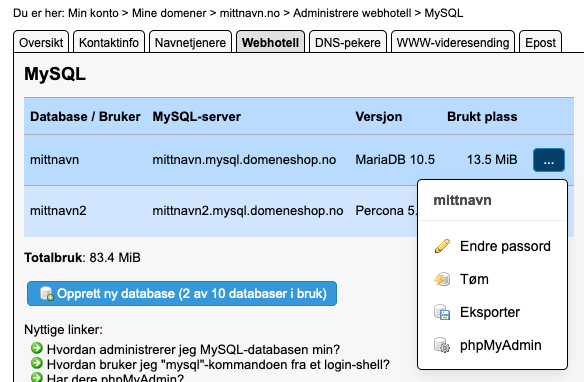Click the lightning icon beside Tøm
Image resolution: width=584 pixels, height=382 pixels.
(x=442, y=279)
